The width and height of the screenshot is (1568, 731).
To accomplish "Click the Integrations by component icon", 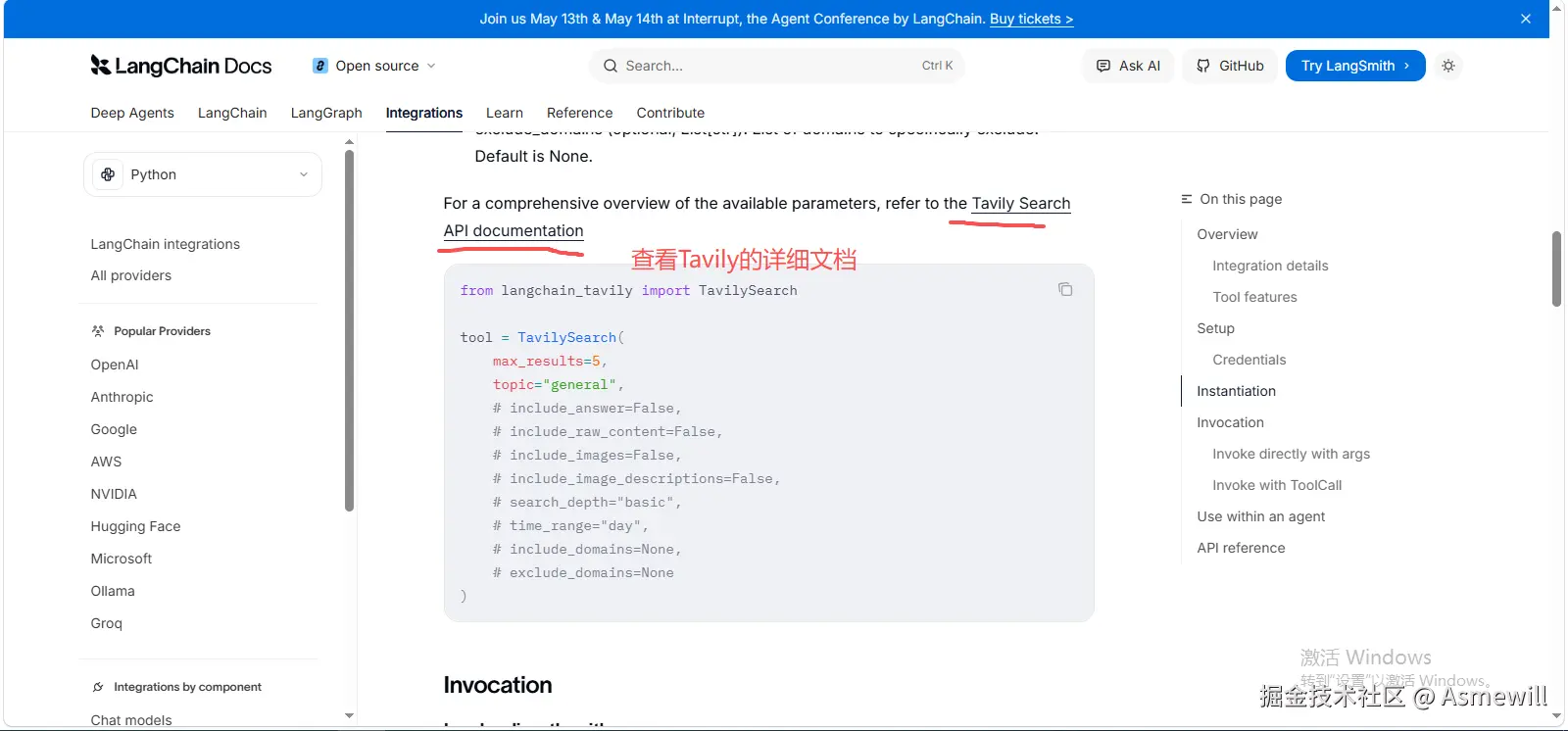I will (98, 687).
